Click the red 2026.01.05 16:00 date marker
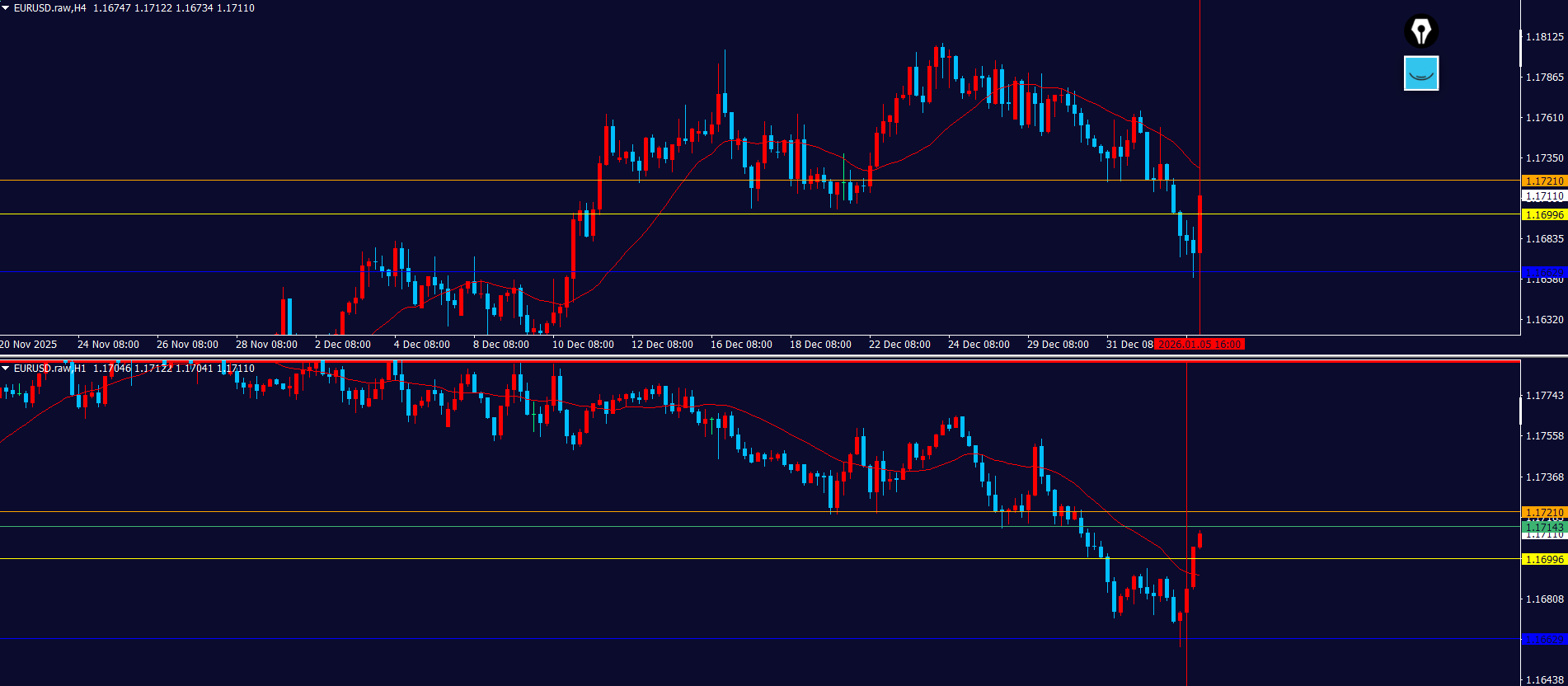Viewport: 1568px width, 686px height. 1199,345
